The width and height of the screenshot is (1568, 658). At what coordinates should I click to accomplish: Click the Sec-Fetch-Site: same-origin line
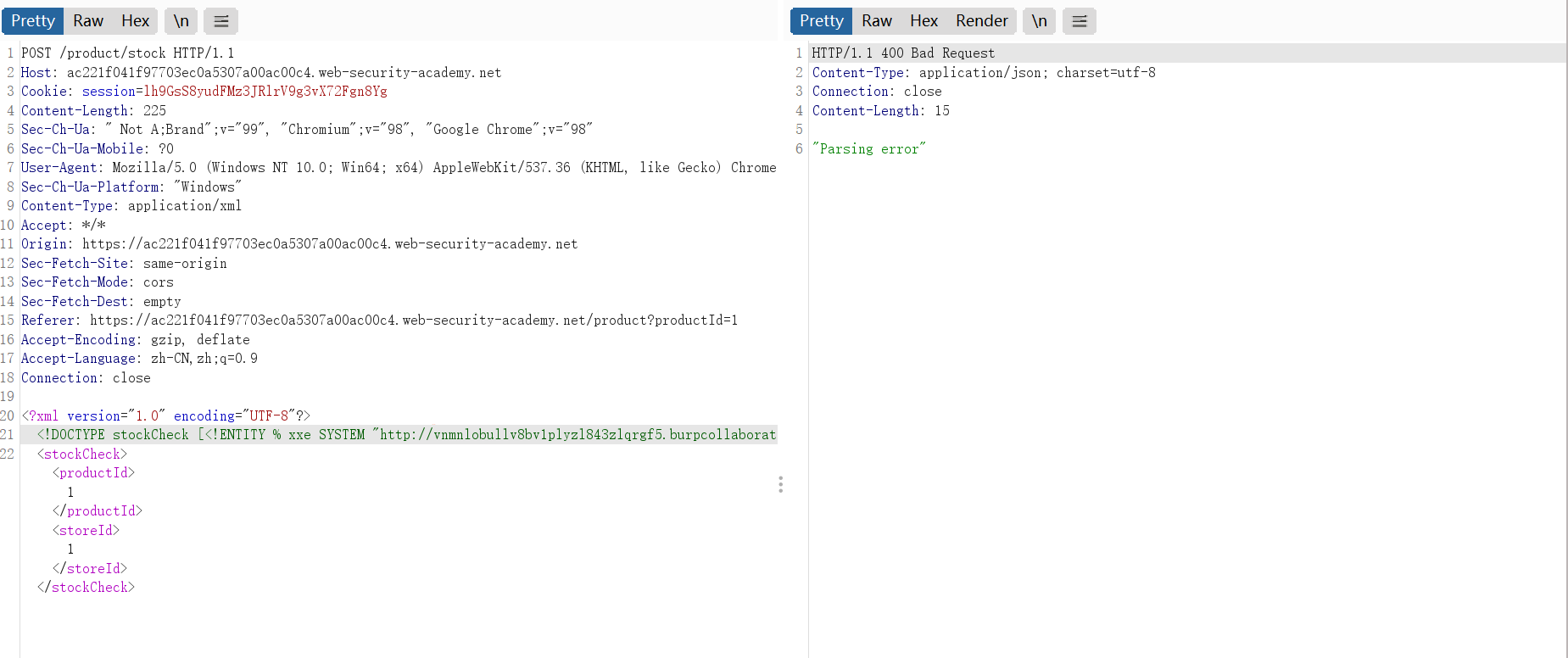point(124,263)
